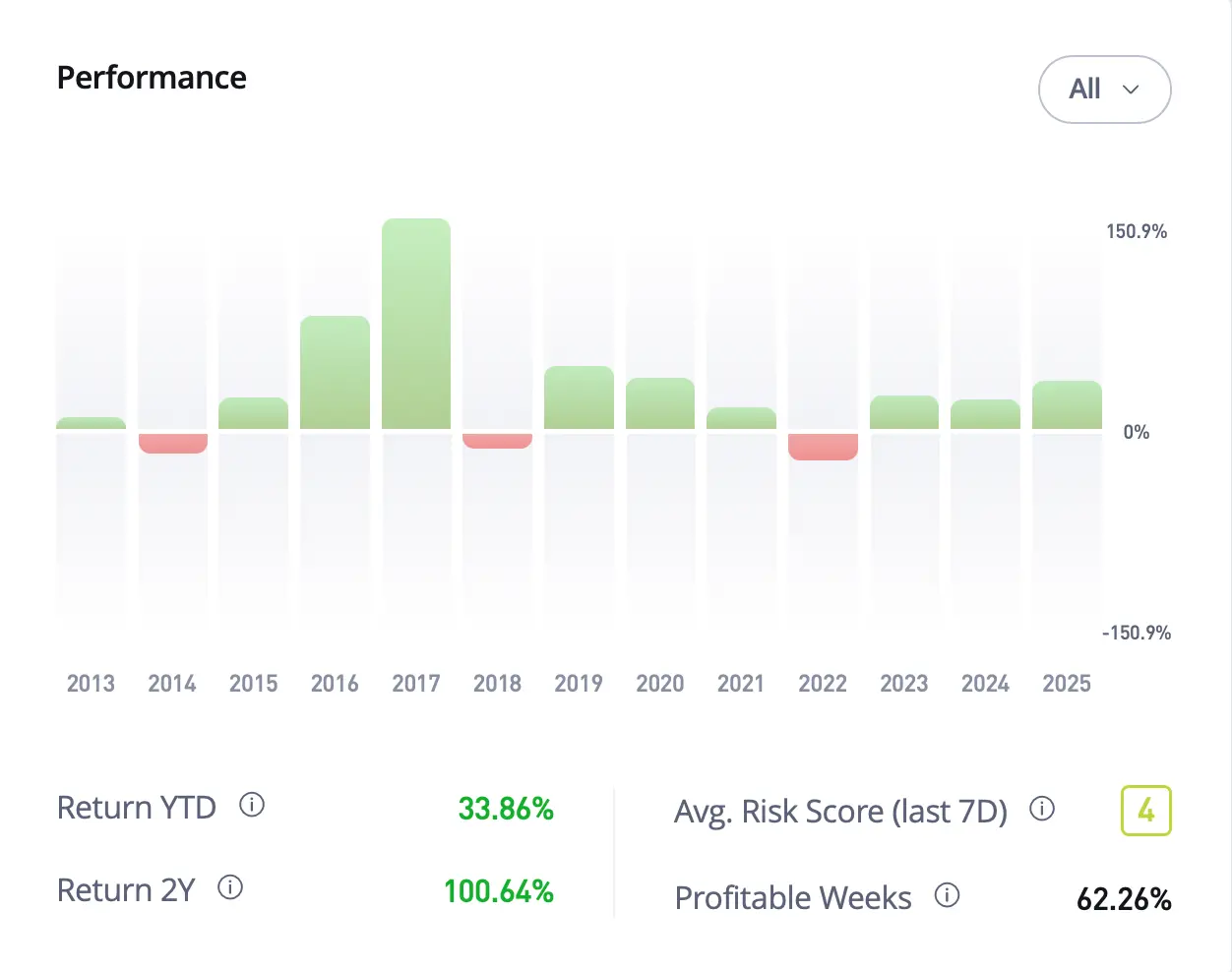
Task: Click the chevron arrow in the All selector
Action: click(1131, 90)
